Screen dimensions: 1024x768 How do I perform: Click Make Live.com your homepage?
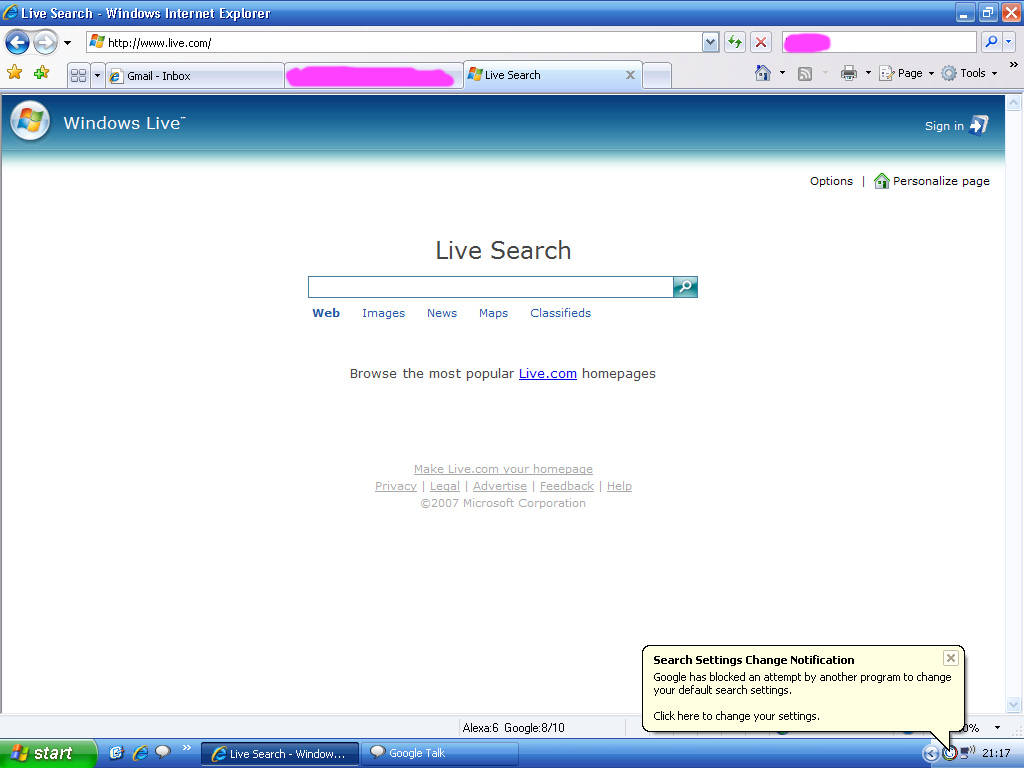tap(503, 469)
